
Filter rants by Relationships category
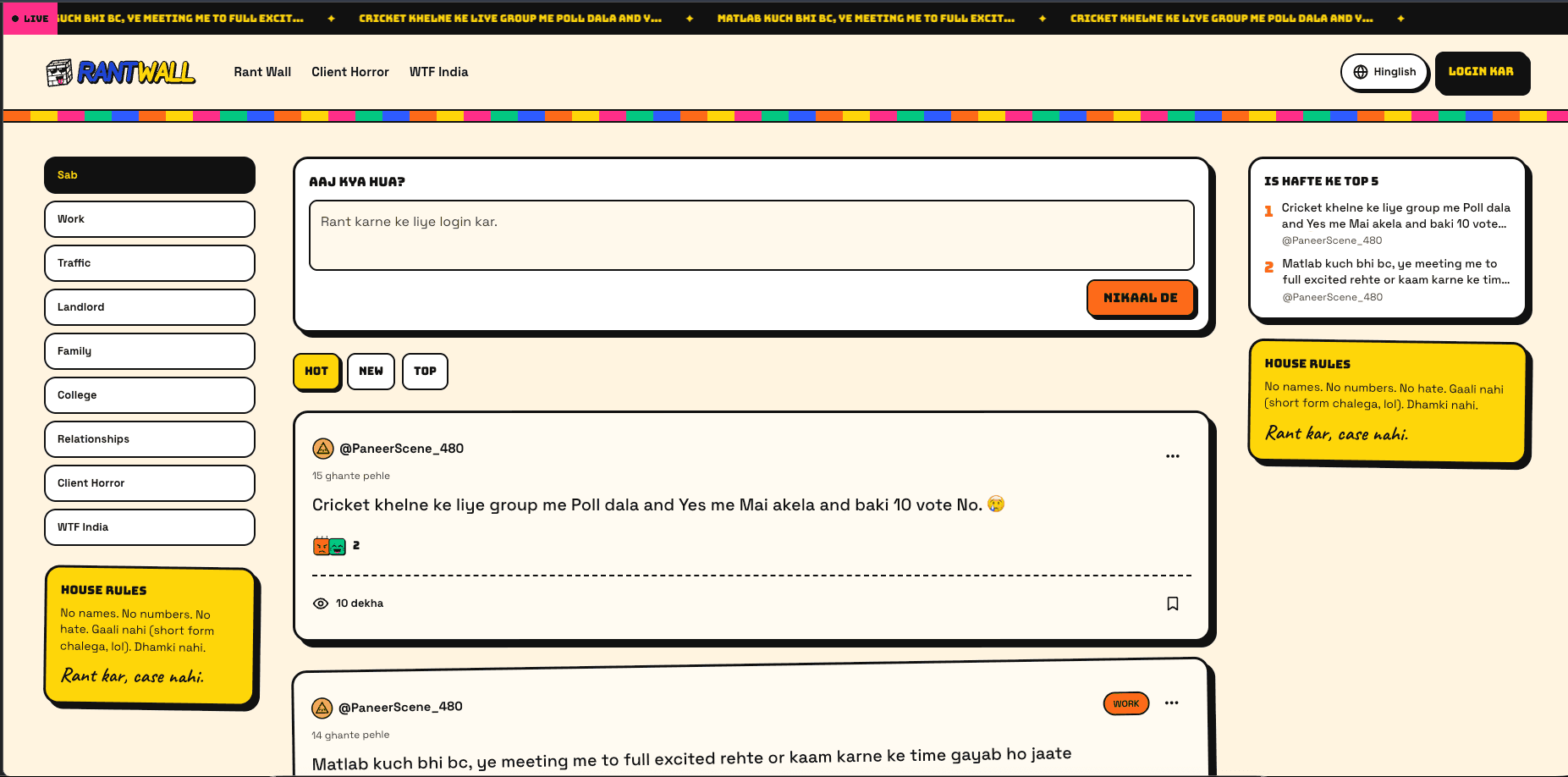tap(150, 439)
